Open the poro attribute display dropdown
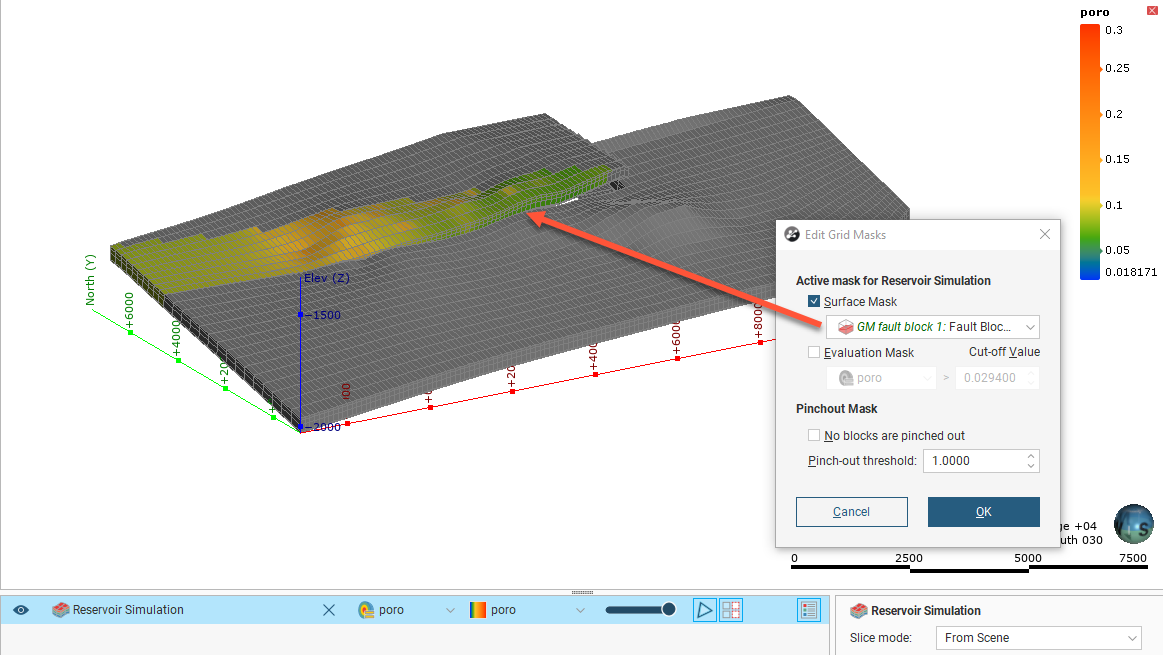This screenshot has width=1163, height=655. (x=449, y=610)
